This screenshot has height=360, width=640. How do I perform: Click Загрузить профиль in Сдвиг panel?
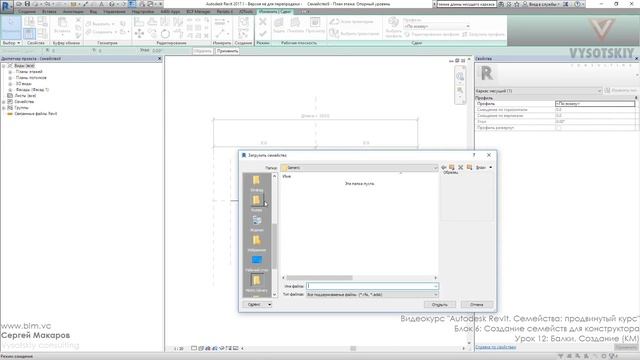pos(483,34)
